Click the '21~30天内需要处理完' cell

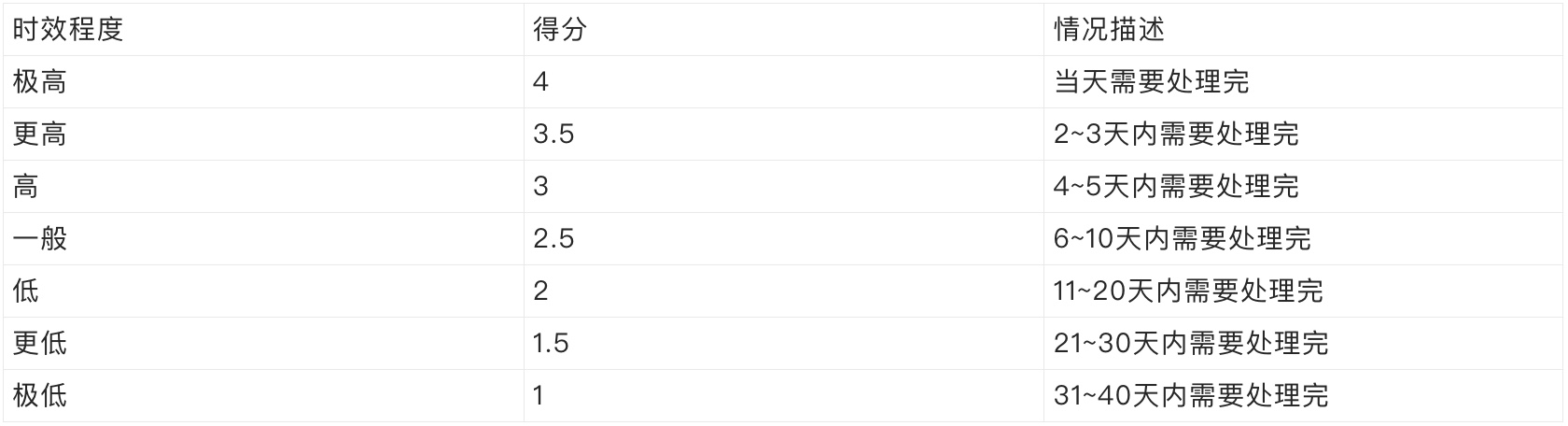click(1191, 344)
